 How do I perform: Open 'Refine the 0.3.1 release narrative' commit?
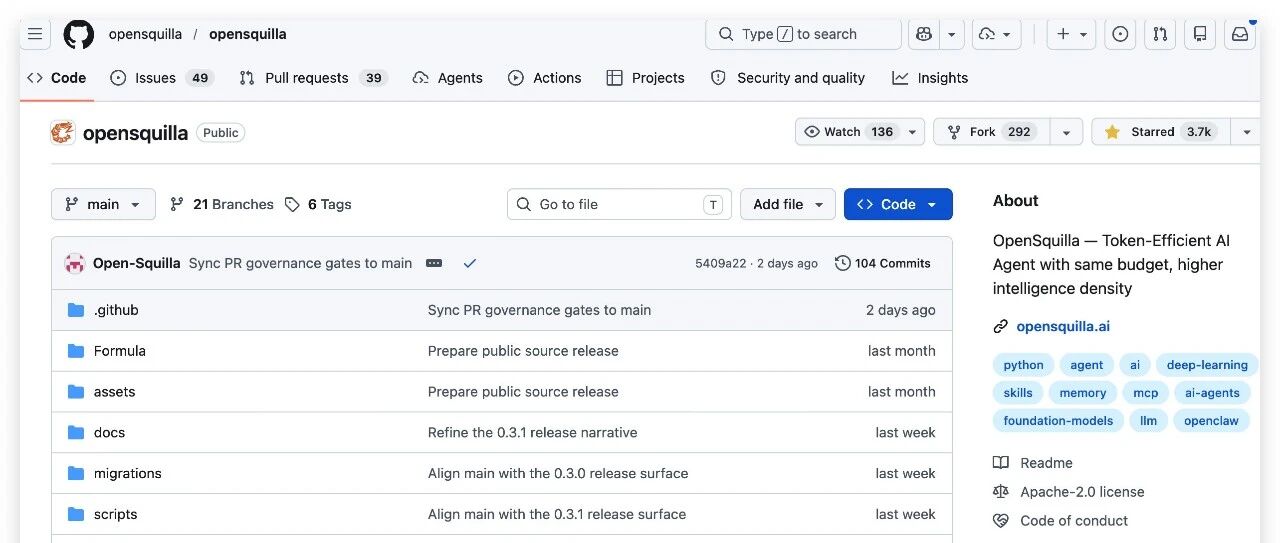(x=533, y=433)
